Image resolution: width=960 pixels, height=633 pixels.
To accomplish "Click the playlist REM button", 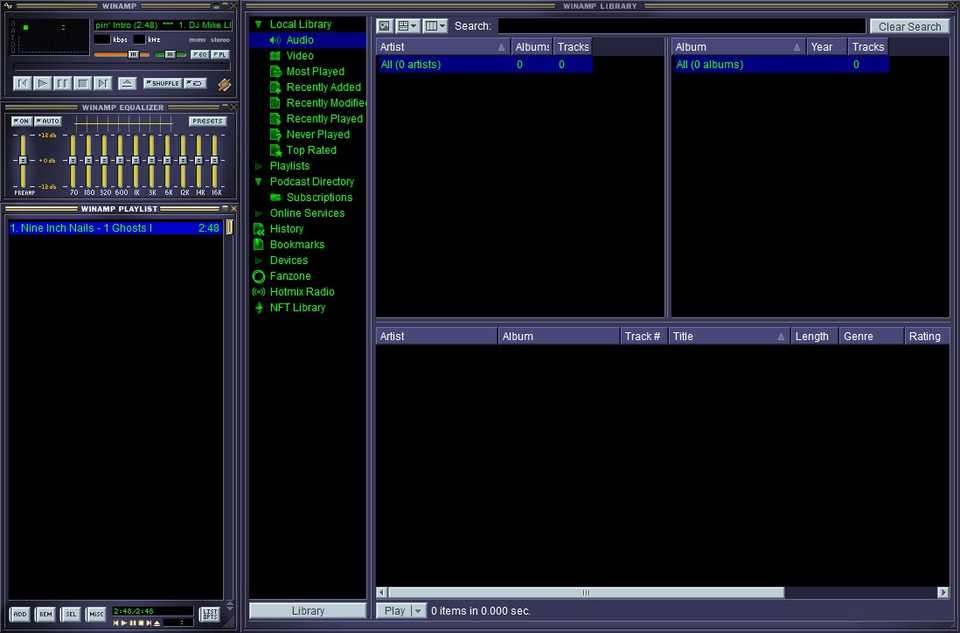I will 45,614.
